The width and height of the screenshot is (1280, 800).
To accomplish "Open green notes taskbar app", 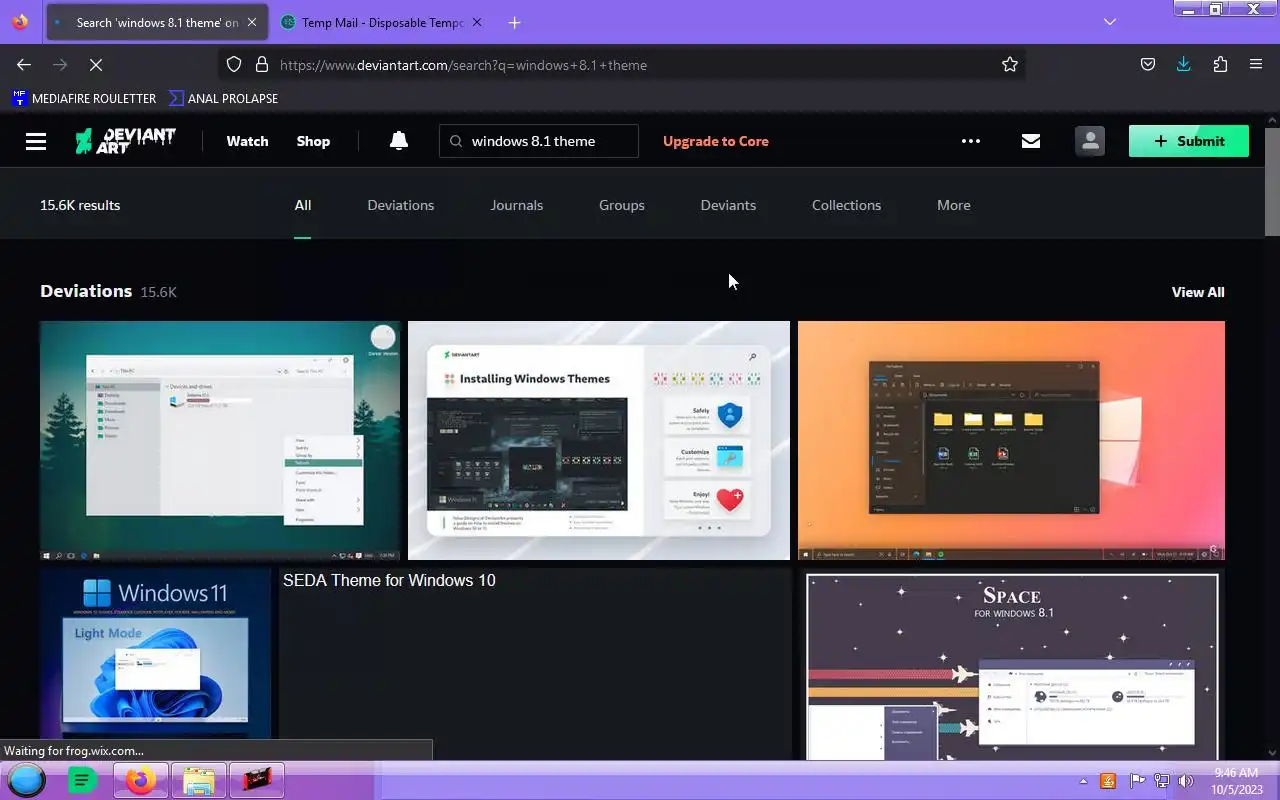I will pos(82,780).
